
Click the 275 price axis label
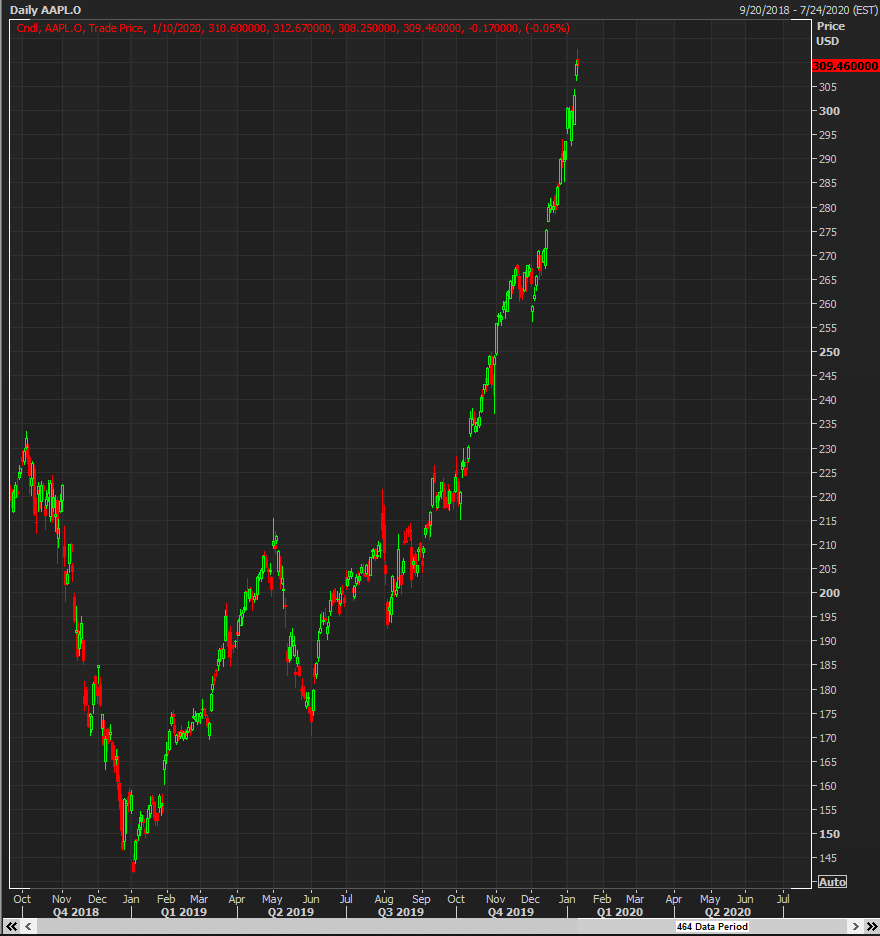click(828, 232)
